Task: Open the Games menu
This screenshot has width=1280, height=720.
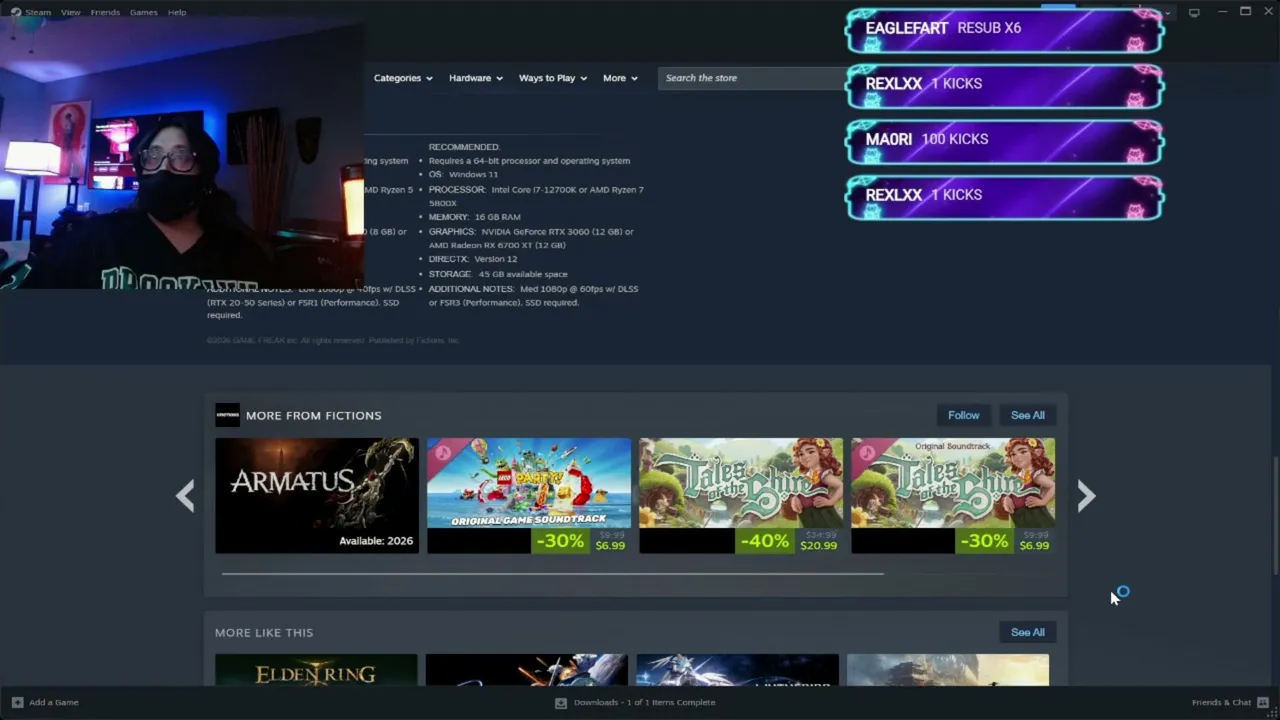Action: pyautogui.click(x=143, y=12)
